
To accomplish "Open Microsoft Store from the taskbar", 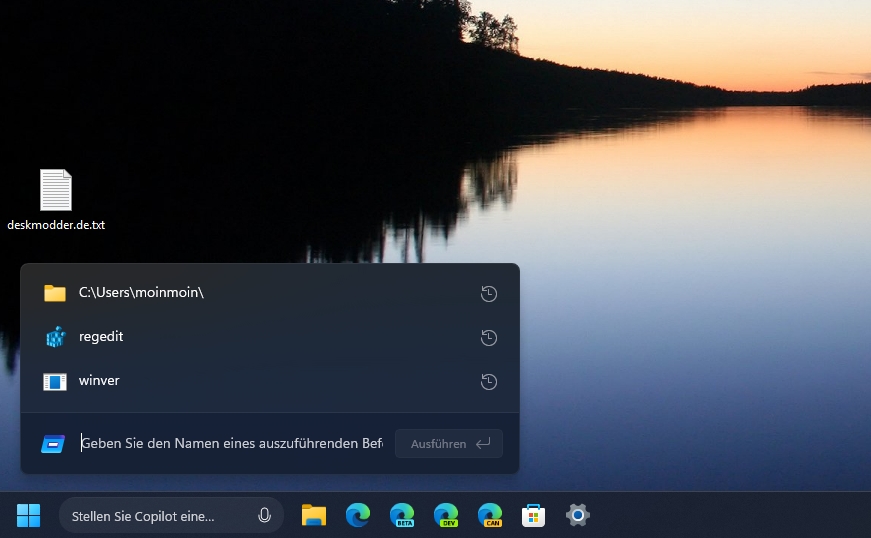I will pos(533,516).
